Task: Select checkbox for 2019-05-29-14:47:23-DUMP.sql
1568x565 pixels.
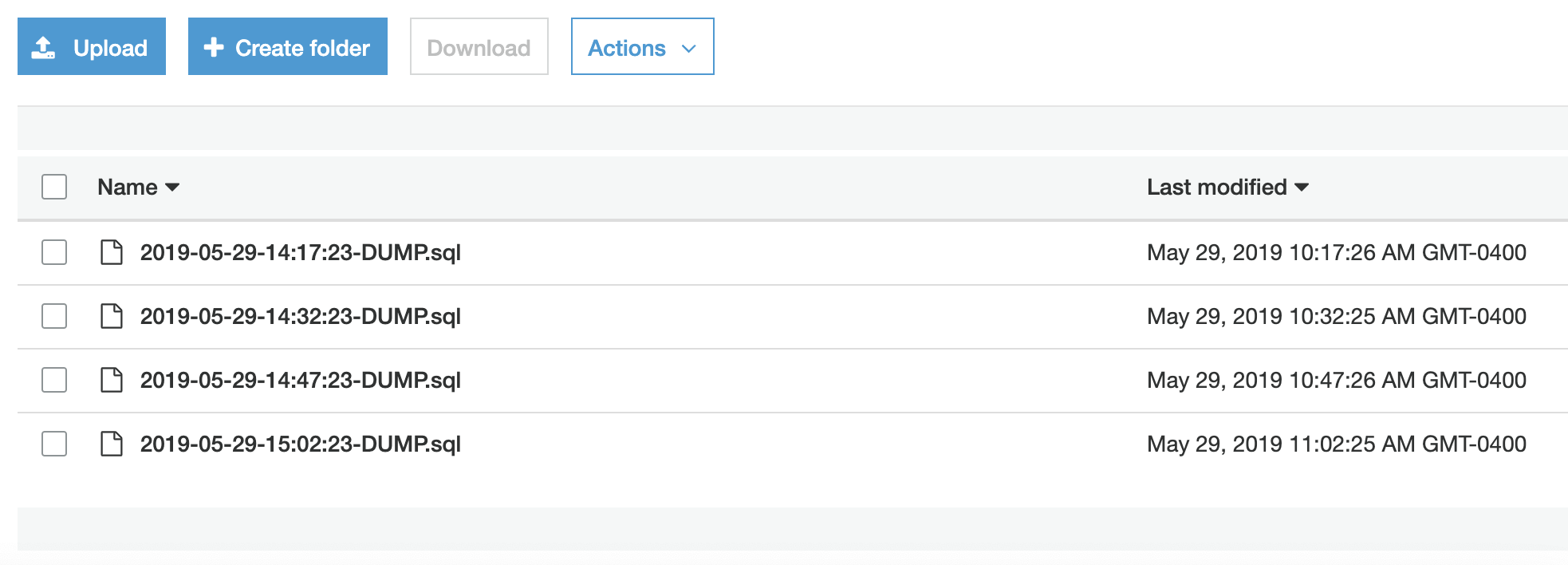Action: [x=54, y=380]
